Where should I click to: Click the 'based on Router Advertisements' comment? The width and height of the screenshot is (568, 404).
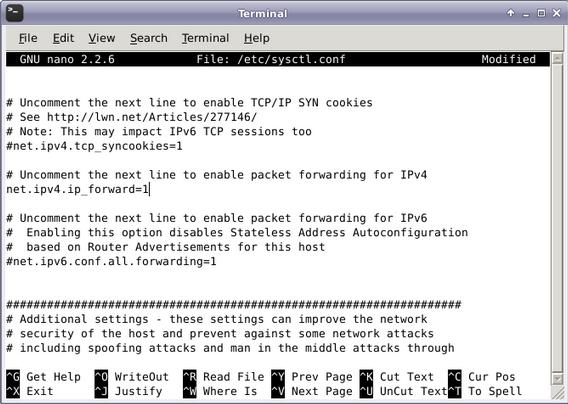coord(166,247)
